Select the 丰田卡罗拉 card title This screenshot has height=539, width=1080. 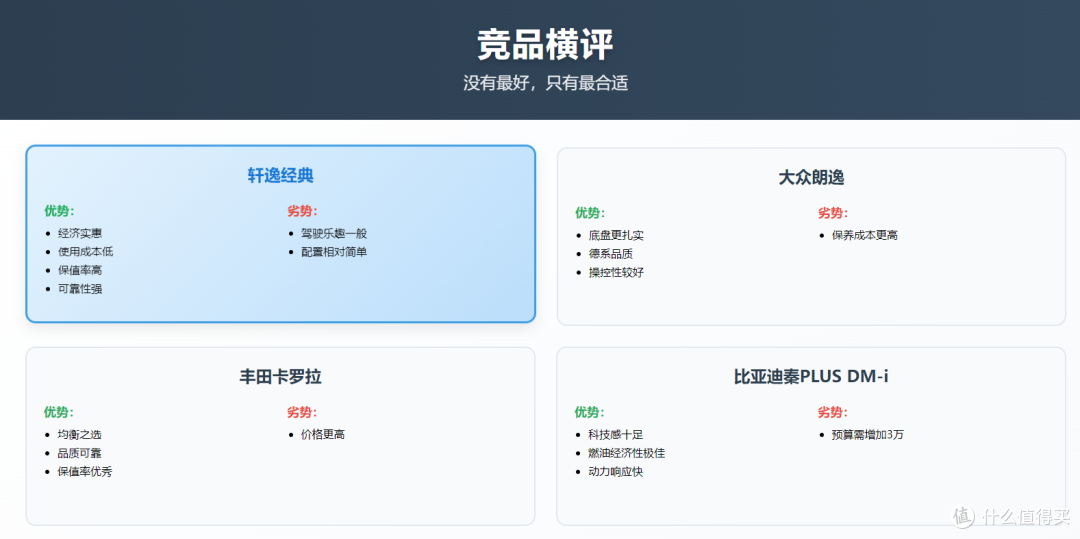point(280,377)
